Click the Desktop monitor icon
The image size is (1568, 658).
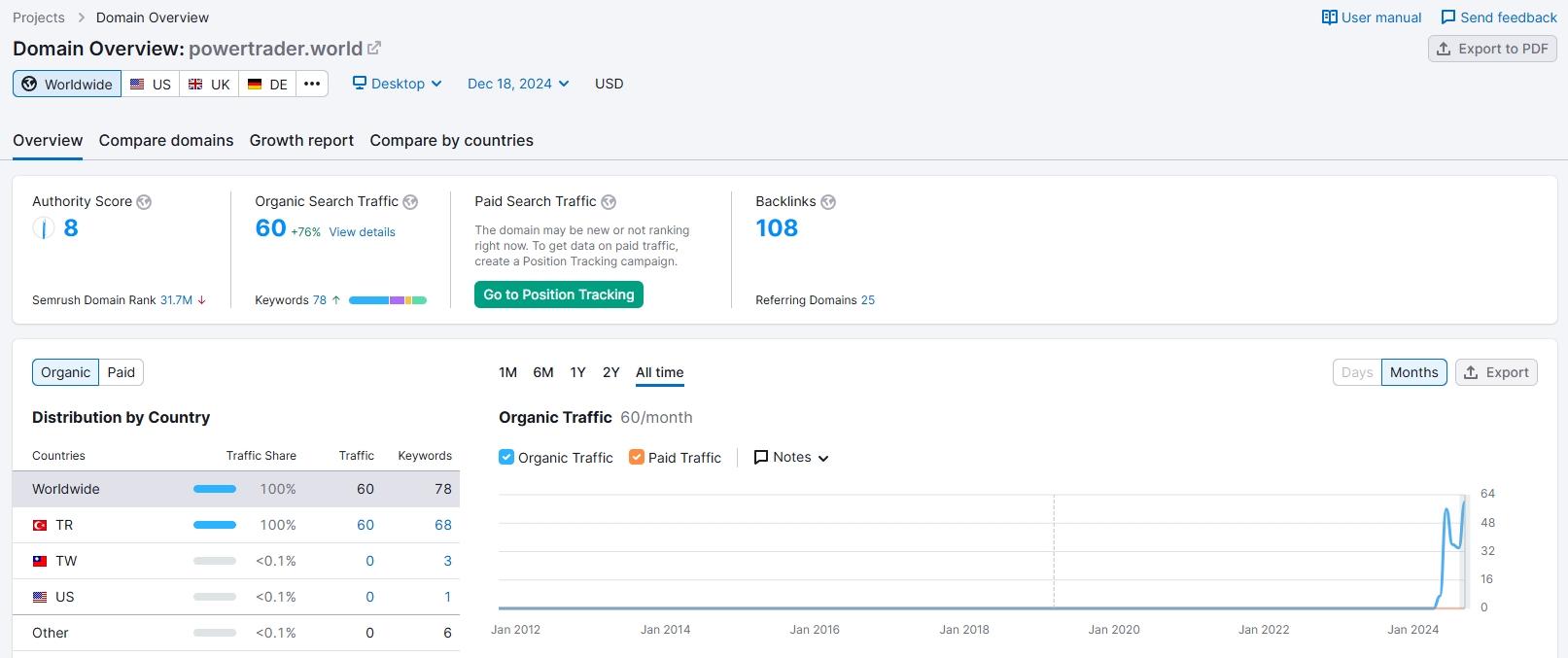(360, 84)
